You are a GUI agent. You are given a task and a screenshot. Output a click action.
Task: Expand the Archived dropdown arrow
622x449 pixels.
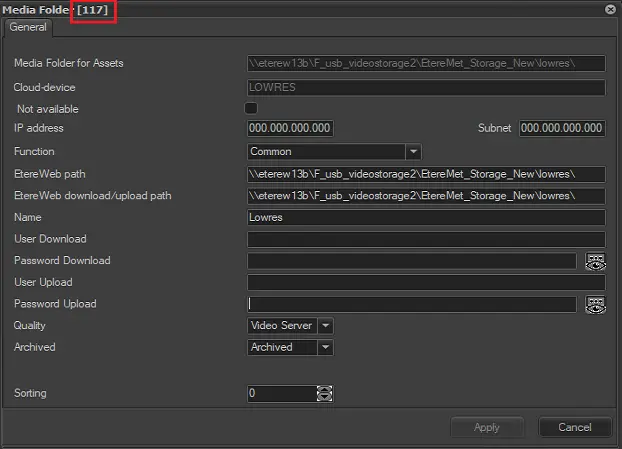324,348
